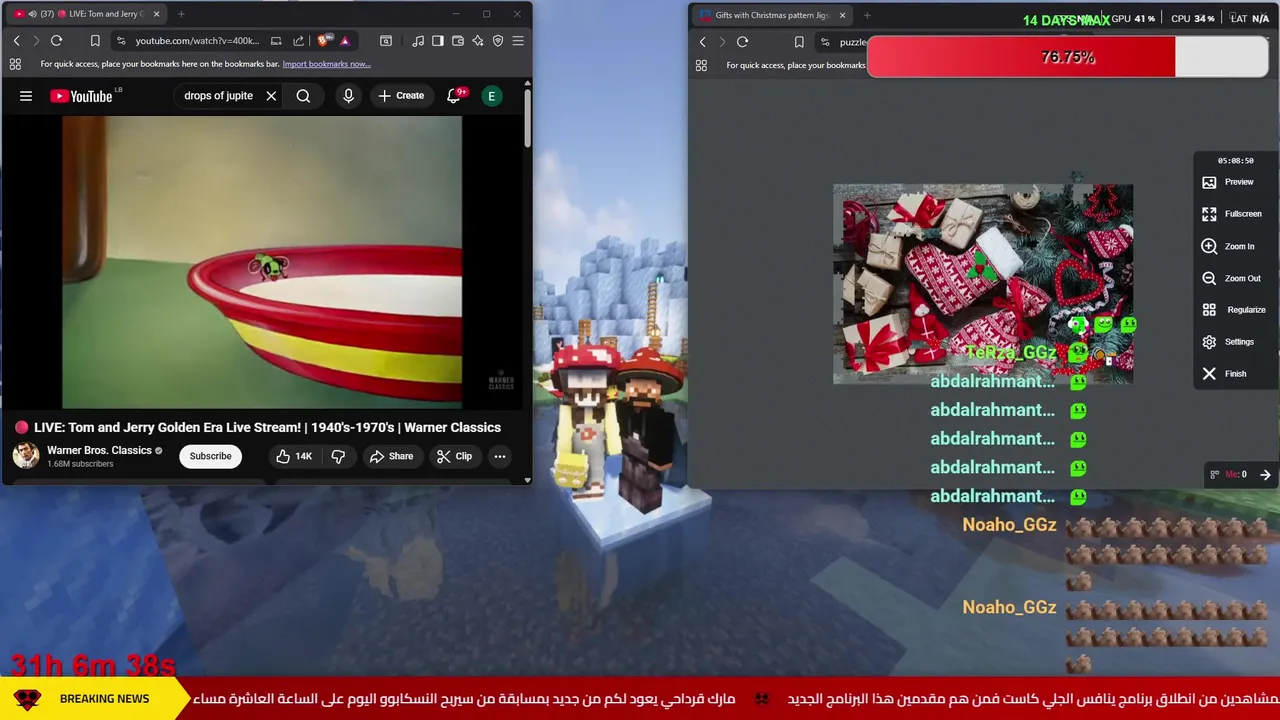Open apps grid on YouTube window bookmarks bar
1280x720 pixels.
click(15, 64)
